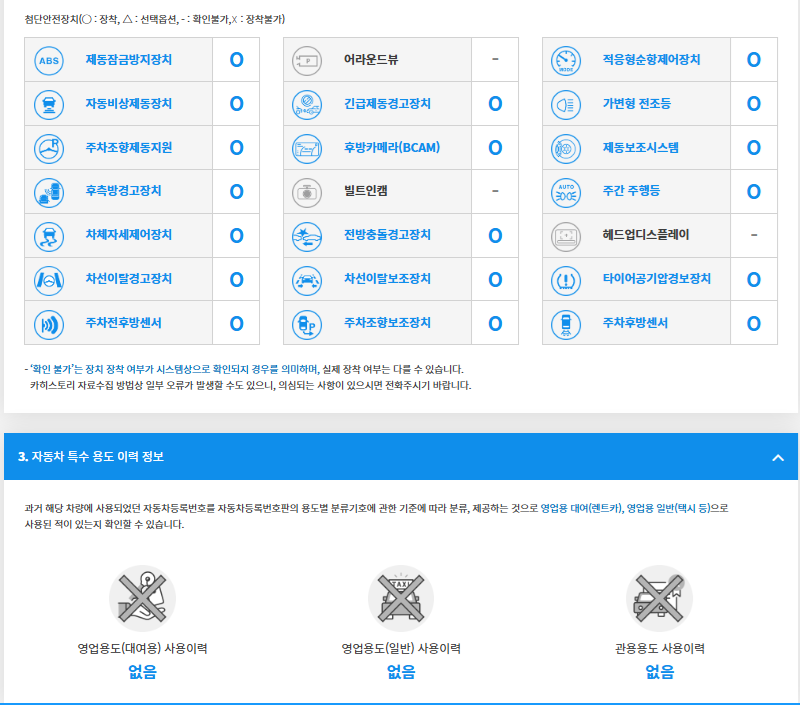Click the 어라운드뷰 feature label
This screenshot has width=800, height=705.
pyautogui.click(x=371, y=60)
